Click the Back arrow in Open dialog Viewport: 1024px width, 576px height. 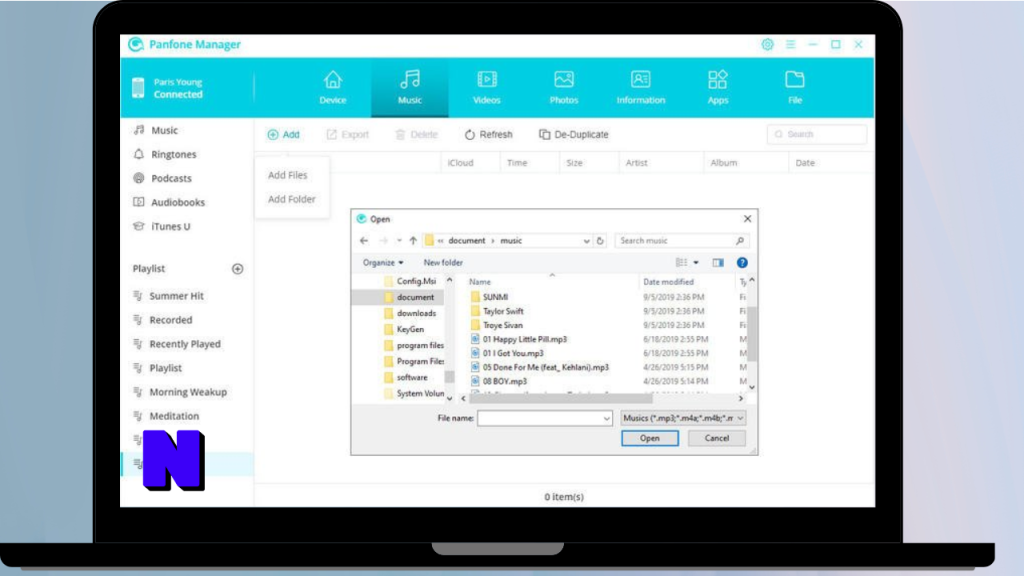point(364,241)
